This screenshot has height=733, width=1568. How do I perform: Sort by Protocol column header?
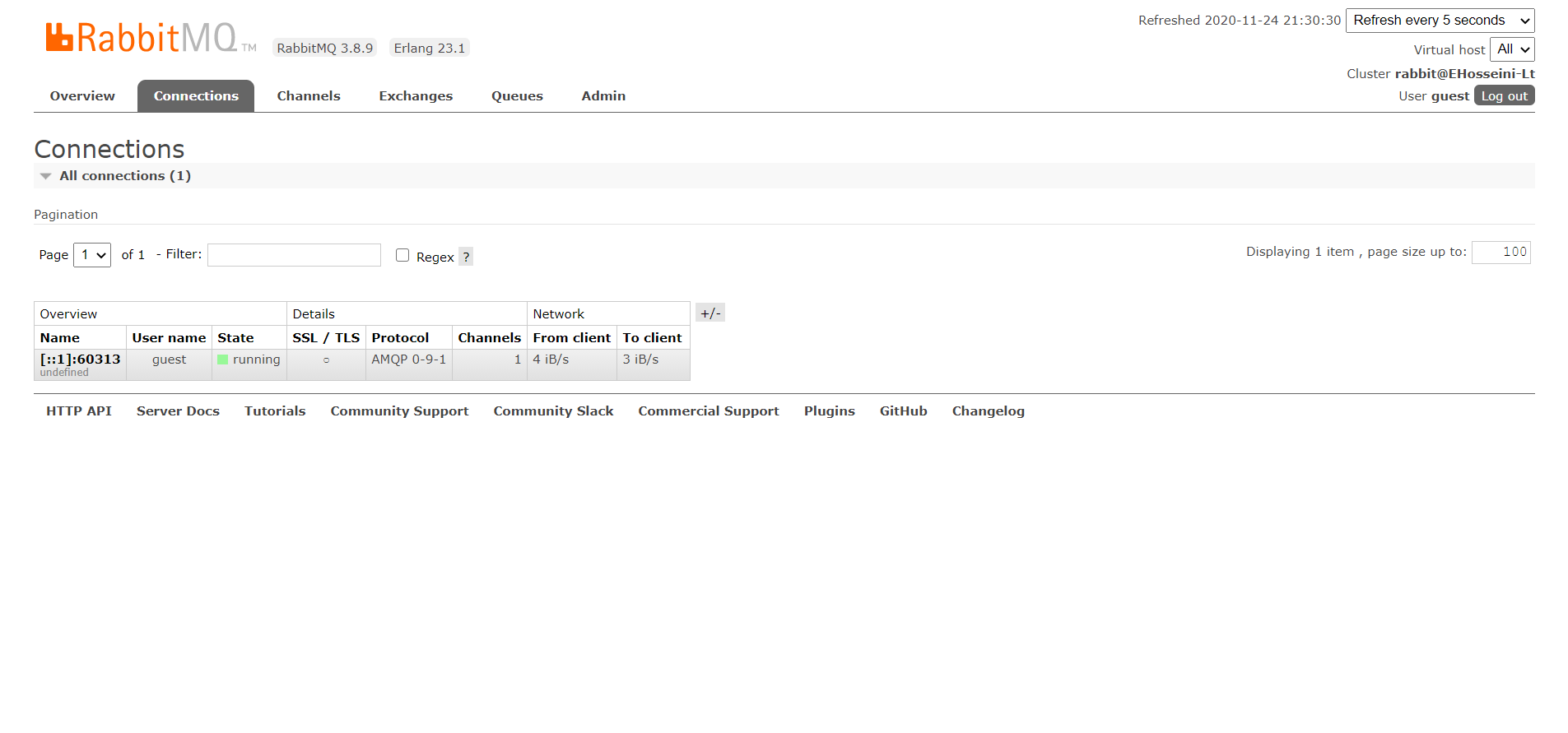pyautogui.click(x=400, y=338)
